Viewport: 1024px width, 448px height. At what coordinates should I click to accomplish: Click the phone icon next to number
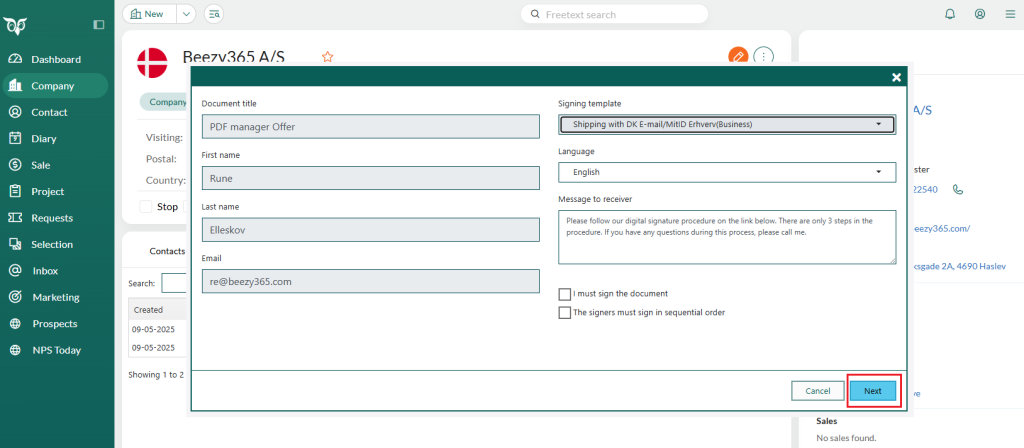pos(957,190)
